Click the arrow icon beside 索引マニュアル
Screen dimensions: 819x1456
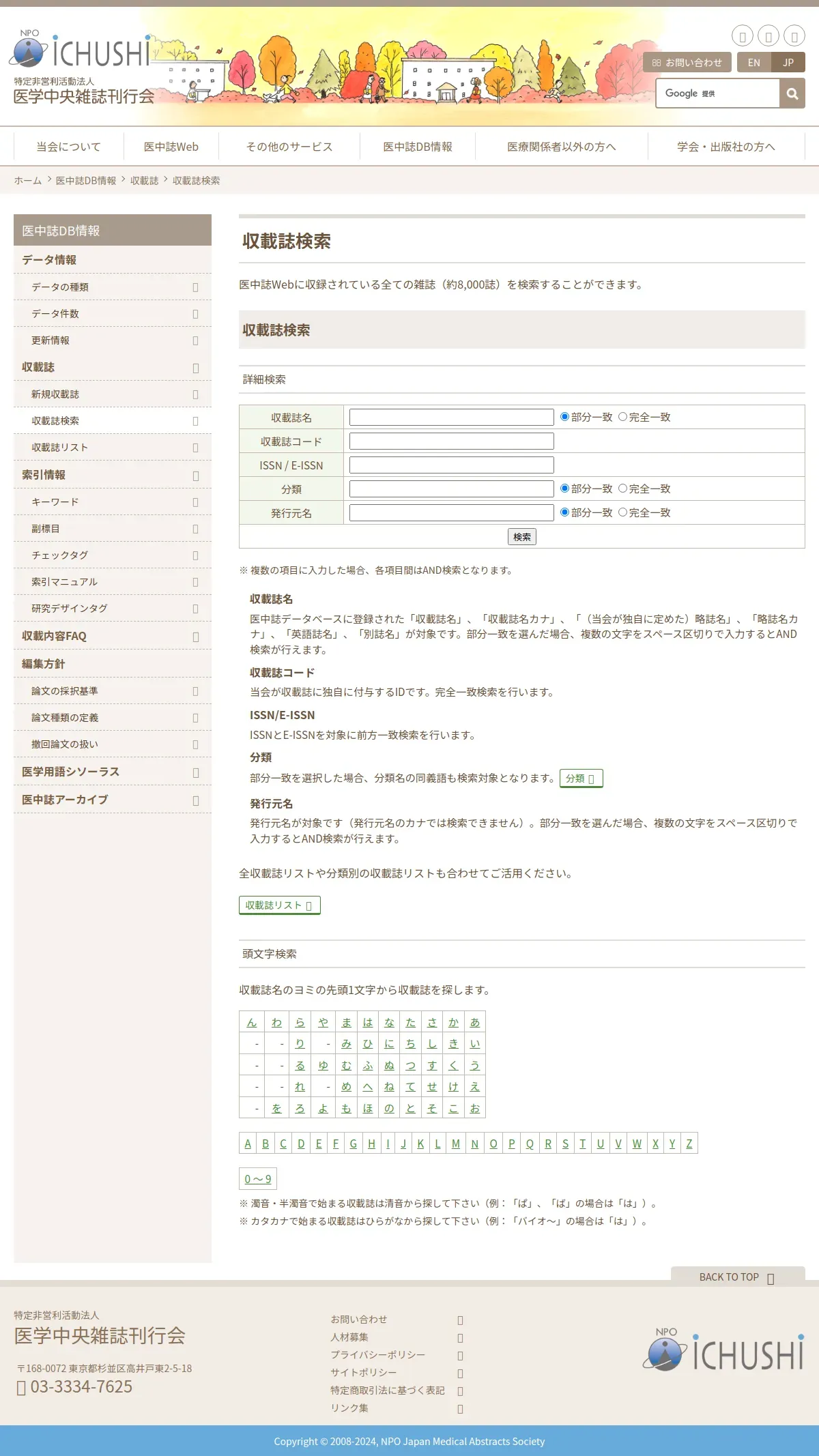(x=195, y=582)
